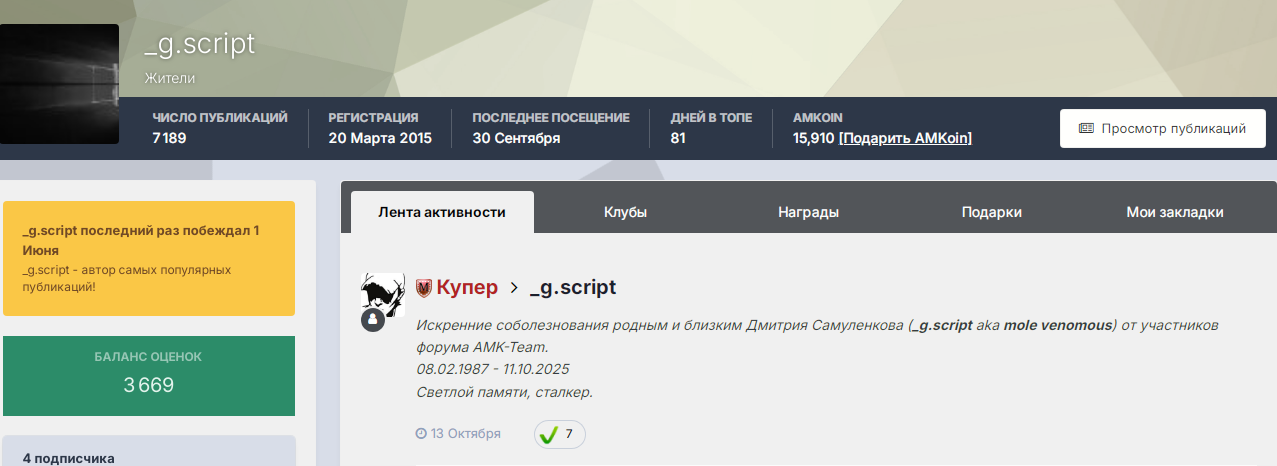The image size is (1277, 466).
Task: Switch to the Лента активности tab
Action: click(x=442, y=212)
